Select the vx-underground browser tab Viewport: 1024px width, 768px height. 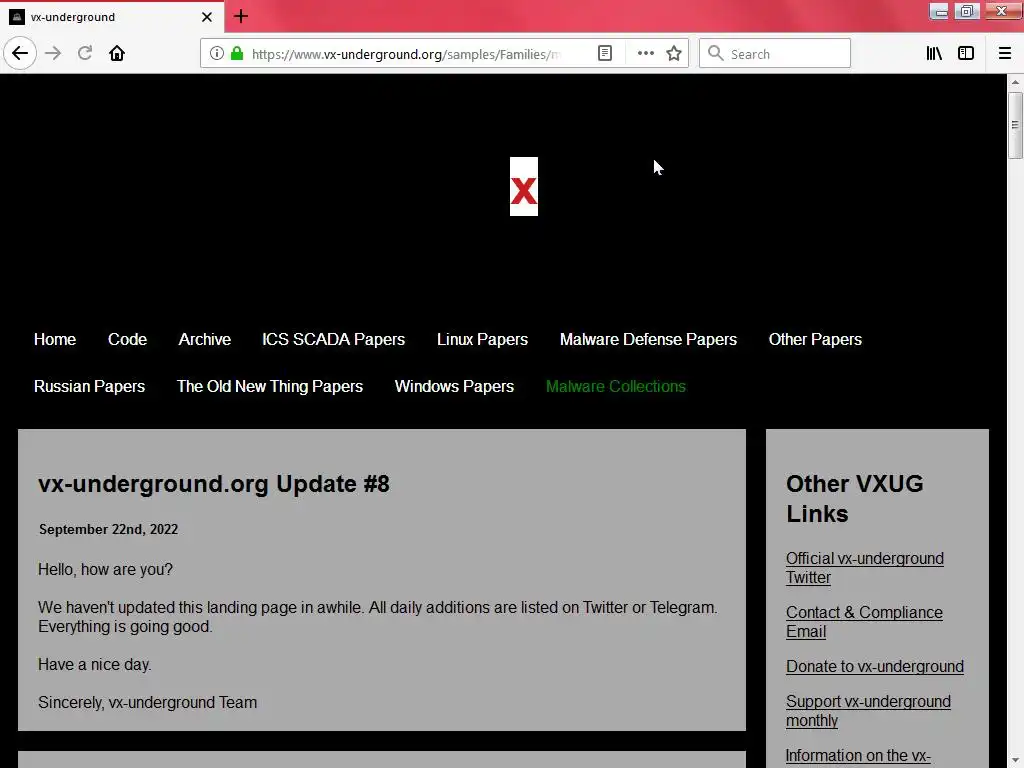coord(112,17)
